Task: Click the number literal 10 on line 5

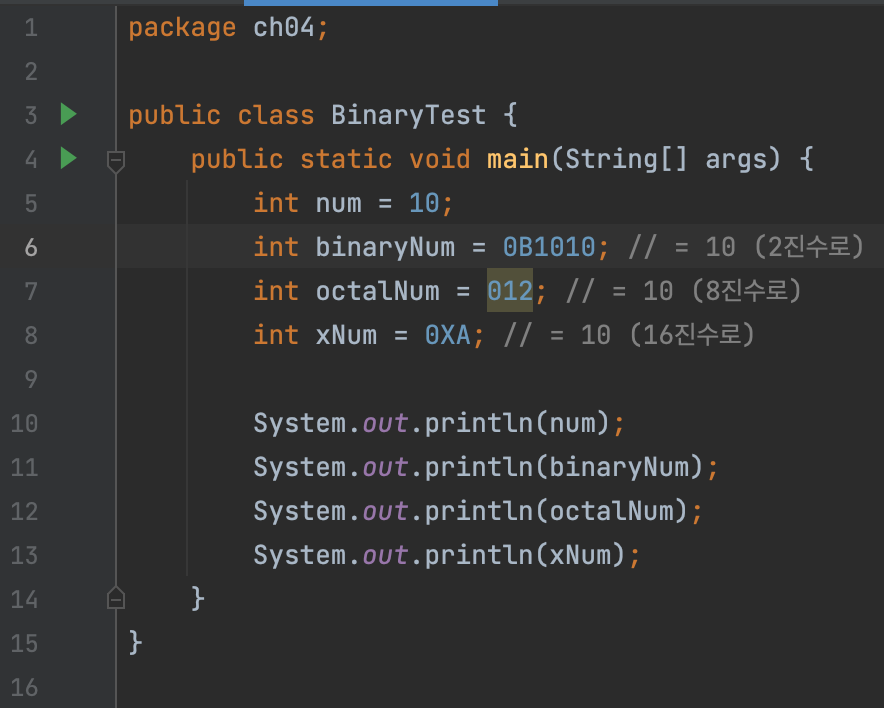Action: (424, 203)
